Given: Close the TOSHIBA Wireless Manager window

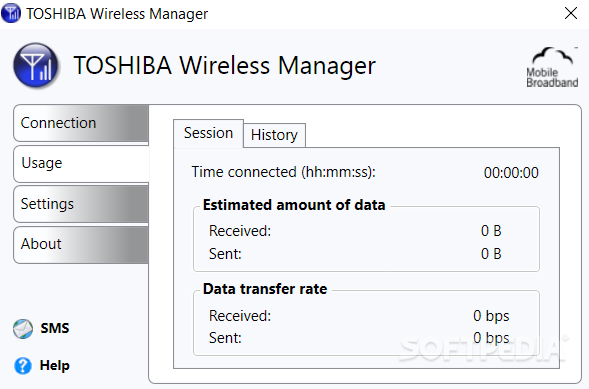Looking at the screenshot, I should [571, 13].
